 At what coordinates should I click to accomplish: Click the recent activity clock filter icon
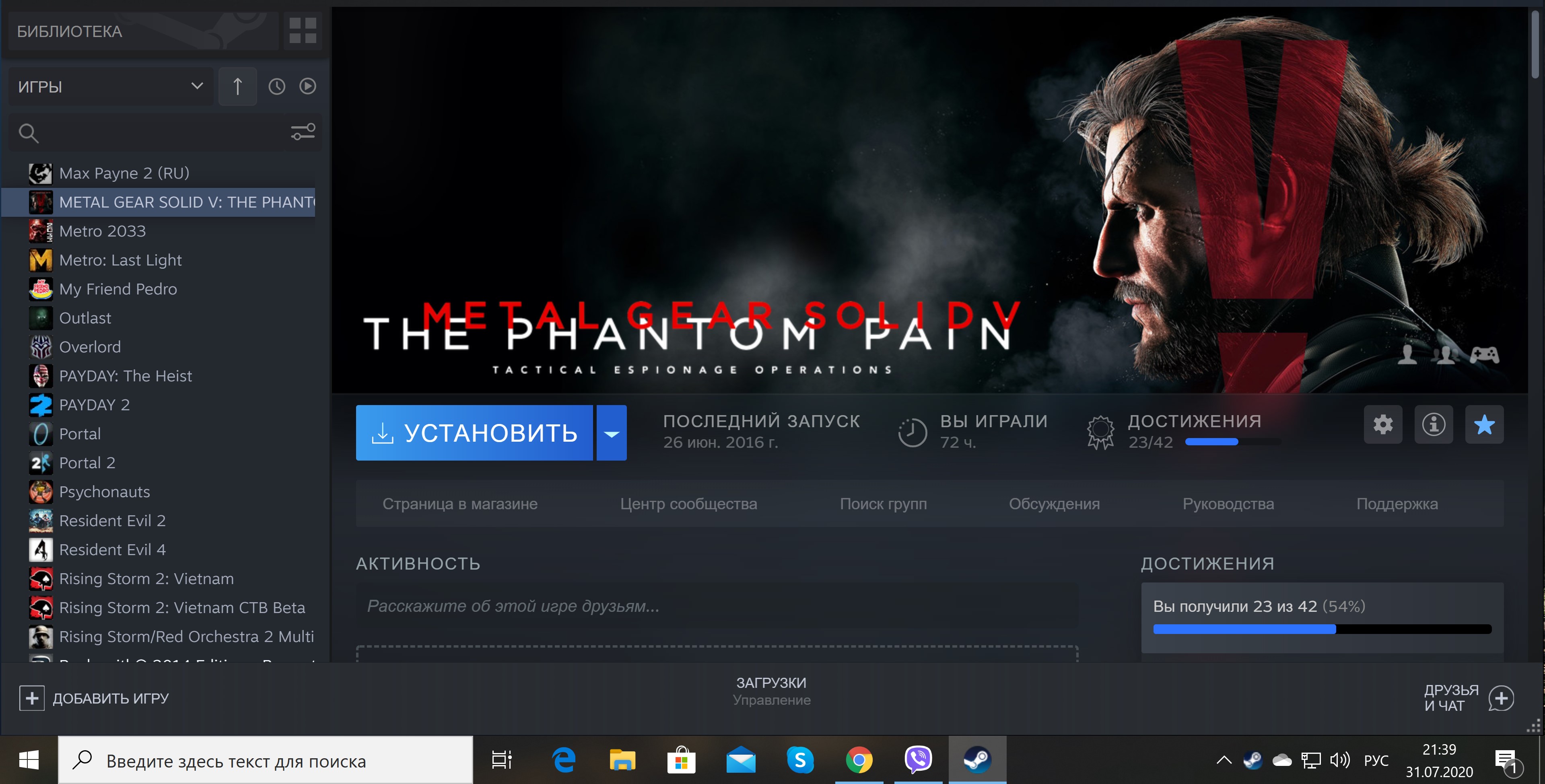click(x=276, y=86)
